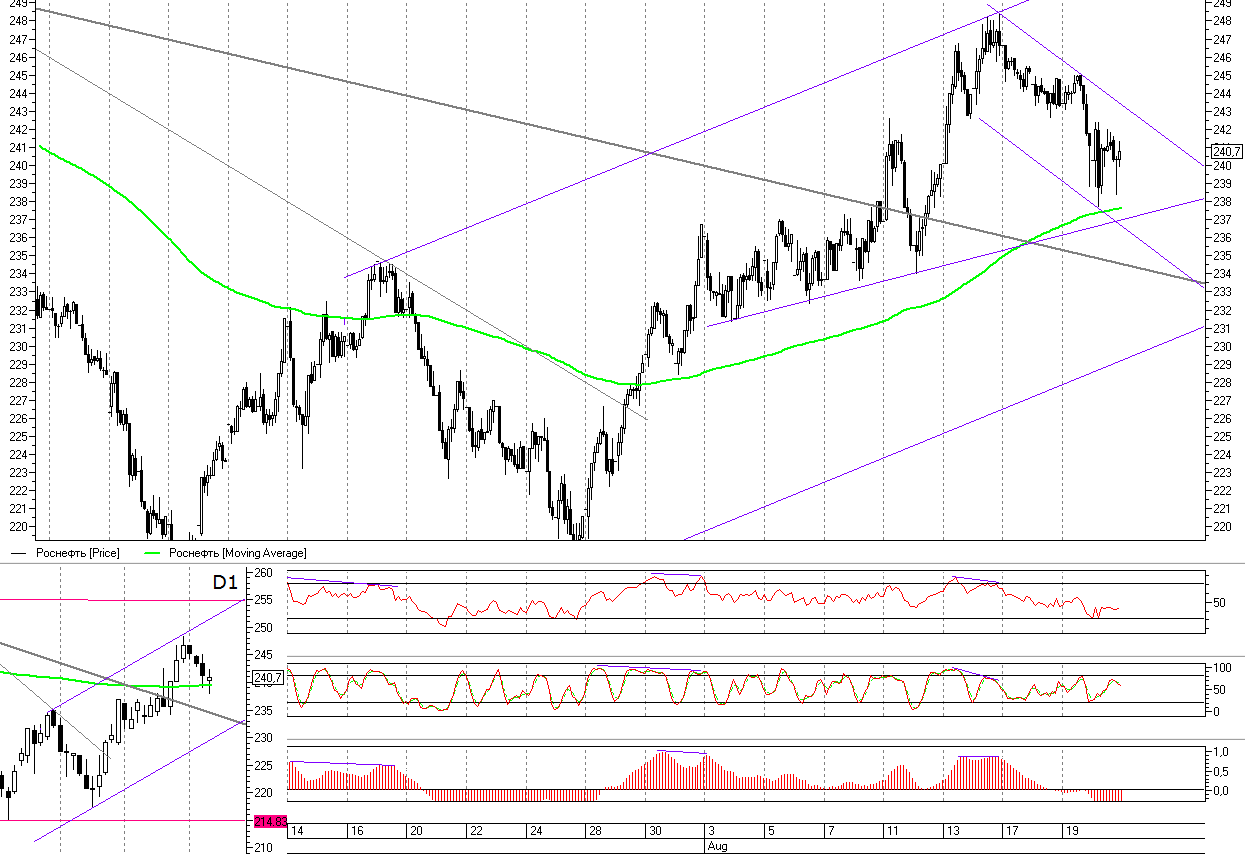
Task: Select date 11 on the time axis
Action: pos(891,831)
